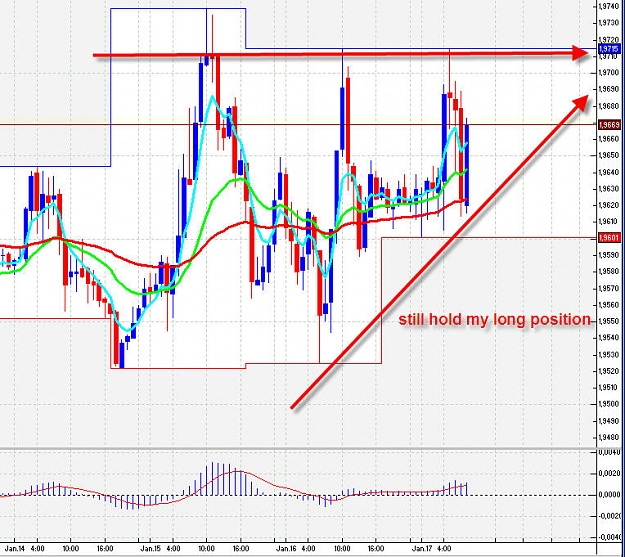Select the 1,9700 price axis label
This screenshot has height=557, width=625.
click(x=610, y=73)
